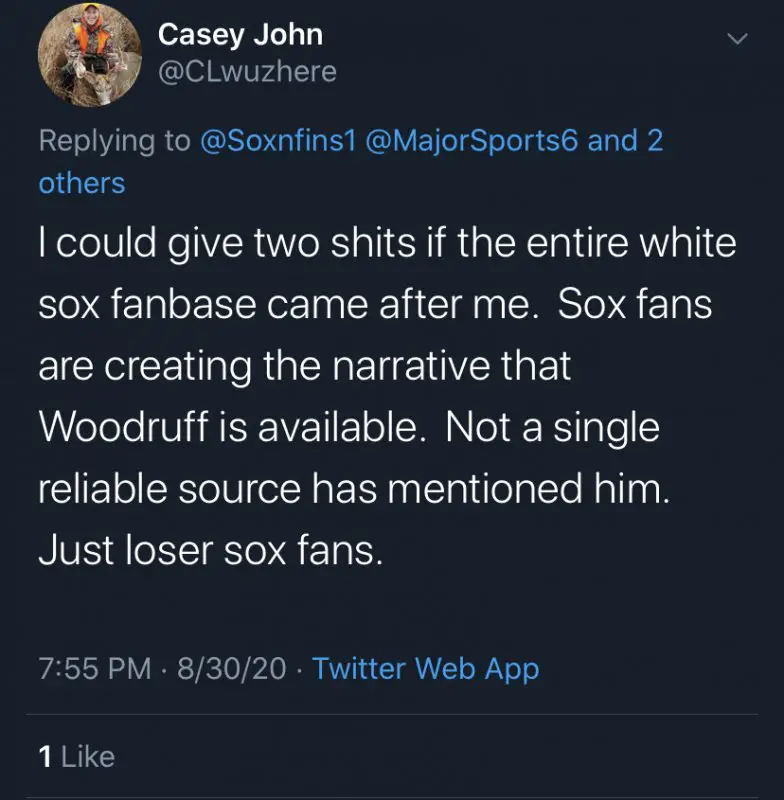Screen dimensions: 784x800
Task: View who liked via '1 Like'
Action: [77, 756]
